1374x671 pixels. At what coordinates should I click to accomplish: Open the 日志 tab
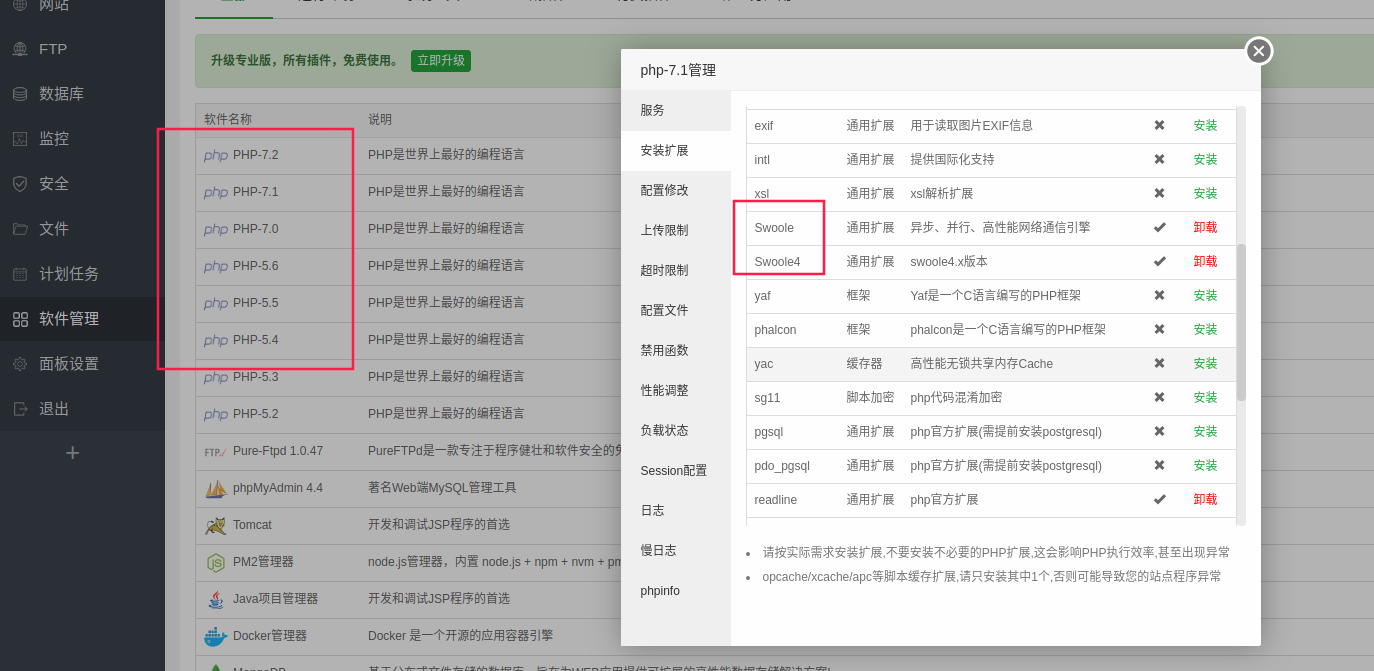point(676,510)
